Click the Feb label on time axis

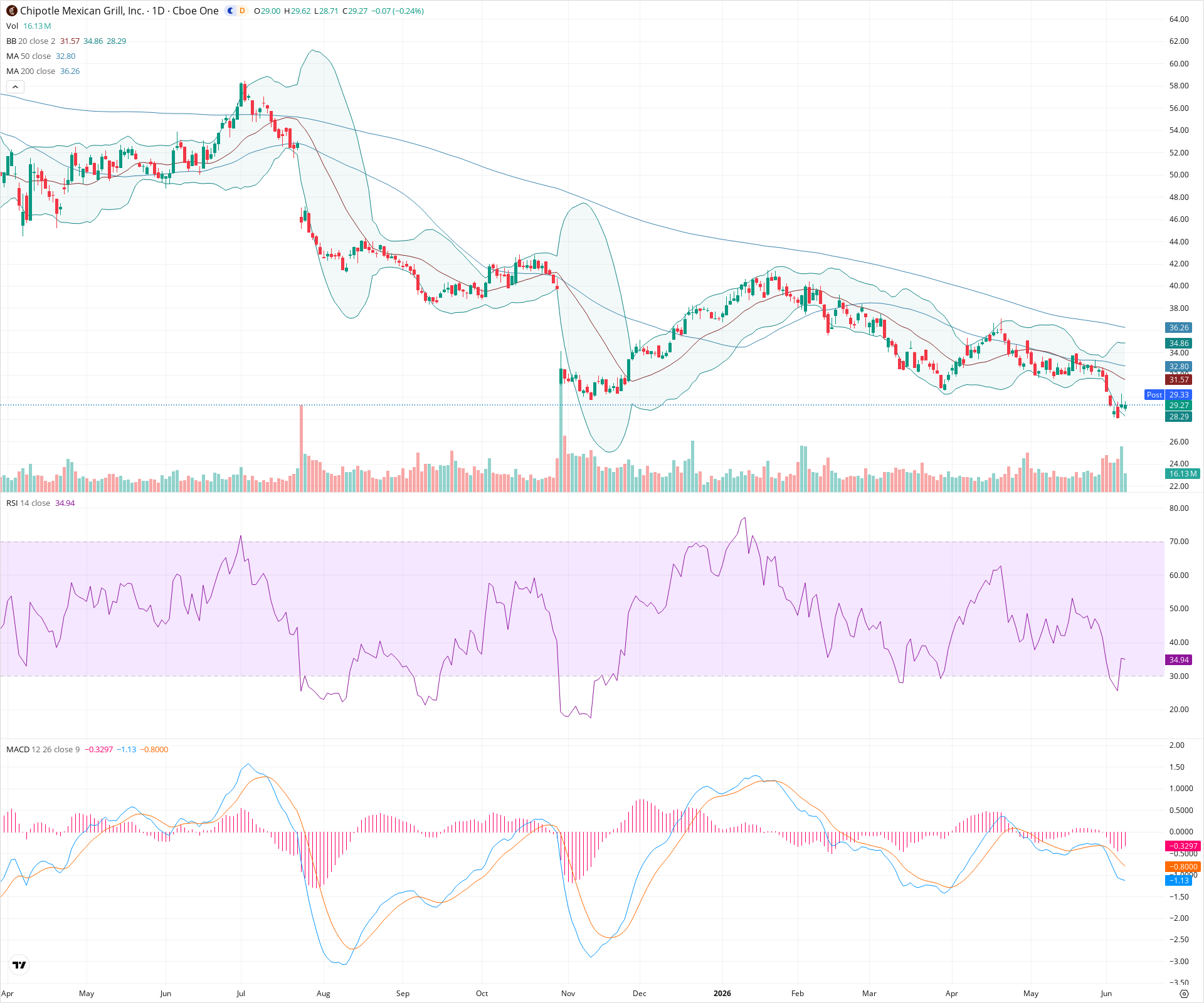(x=798, y=994)
